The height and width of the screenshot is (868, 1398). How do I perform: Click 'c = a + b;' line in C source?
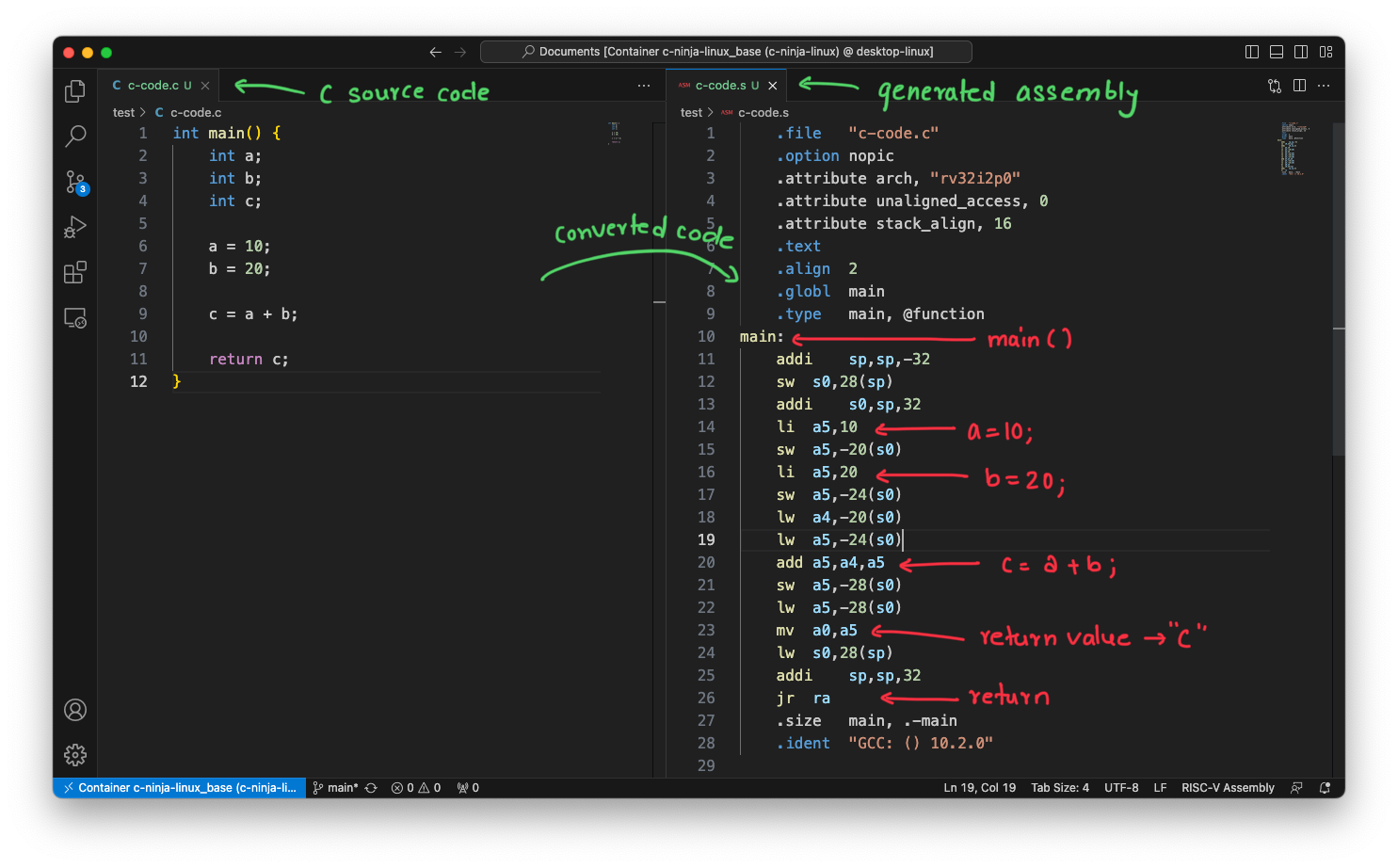click(253, 314)
